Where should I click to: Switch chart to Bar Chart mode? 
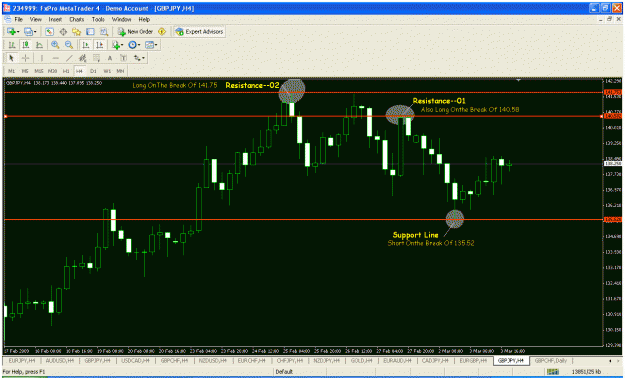(x=12, y=45)
